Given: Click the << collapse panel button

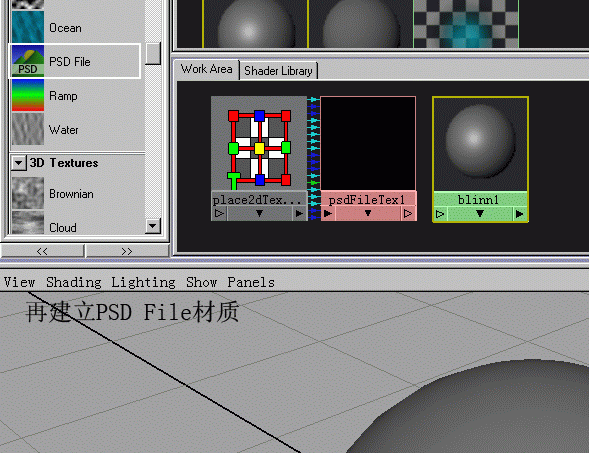Looking at the screenshot, I should click(42, 251).
